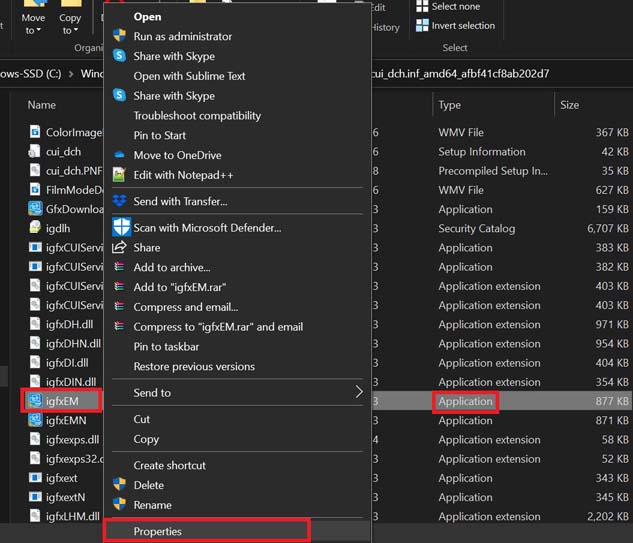Click the WinRAR icon beside Compress and email
The width and height of the screenshot is (633, 543).
[x=119, y=306]
